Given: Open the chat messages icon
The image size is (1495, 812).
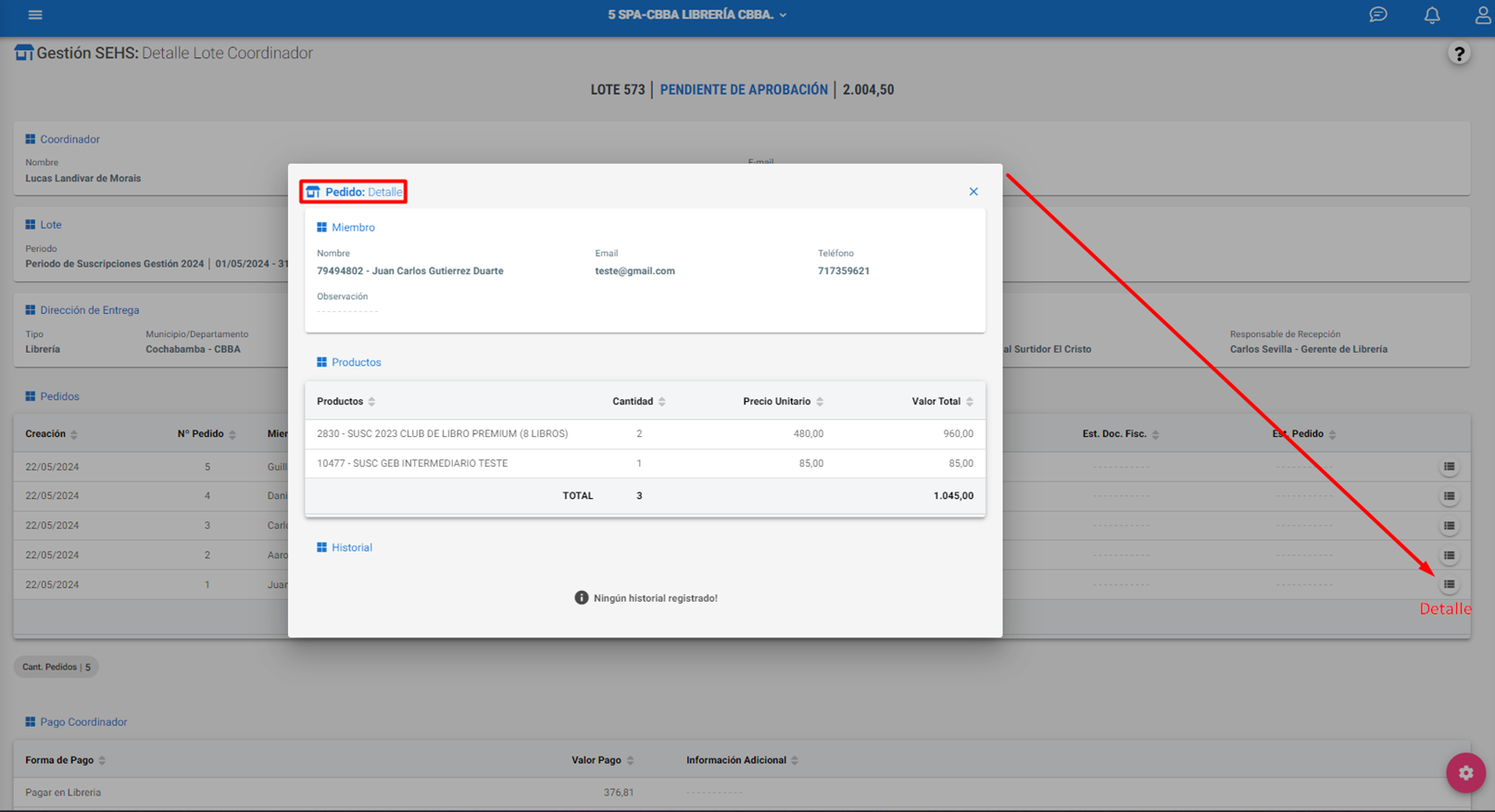Looking at the screenshot, I should (1378, 15).
